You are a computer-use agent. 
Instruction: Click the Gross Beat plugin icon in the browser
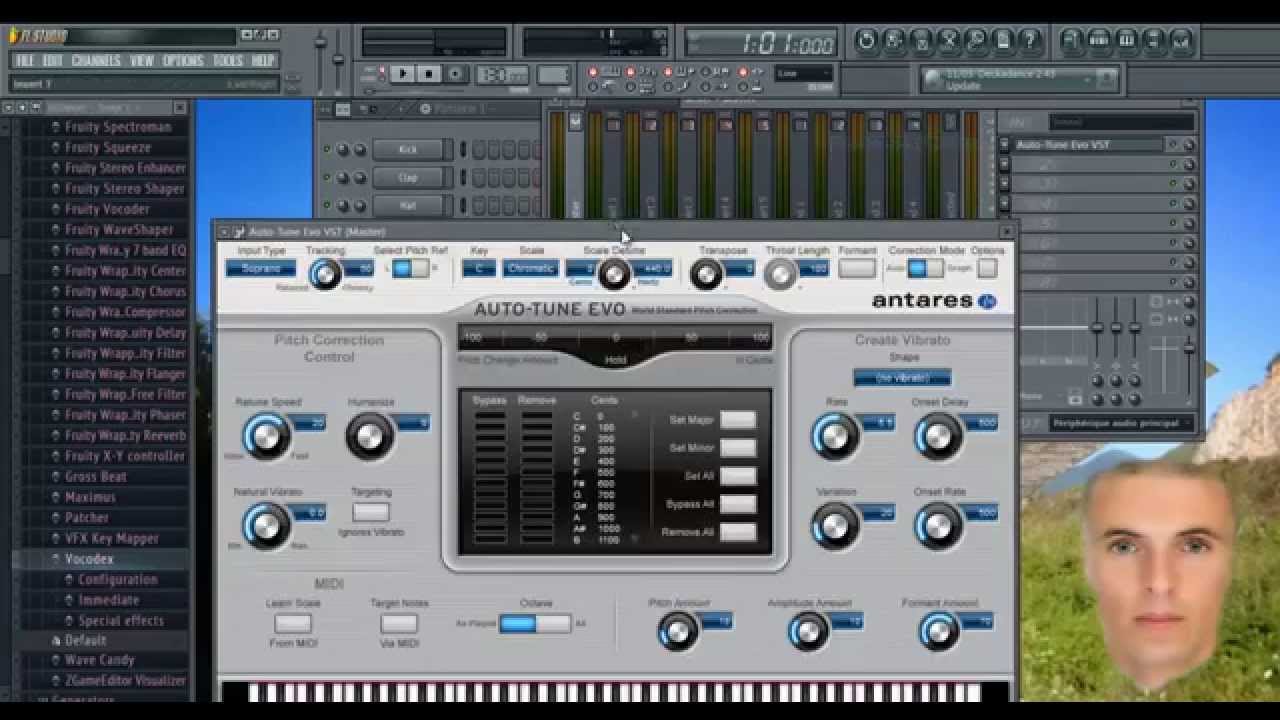click(x=56, y=477)
